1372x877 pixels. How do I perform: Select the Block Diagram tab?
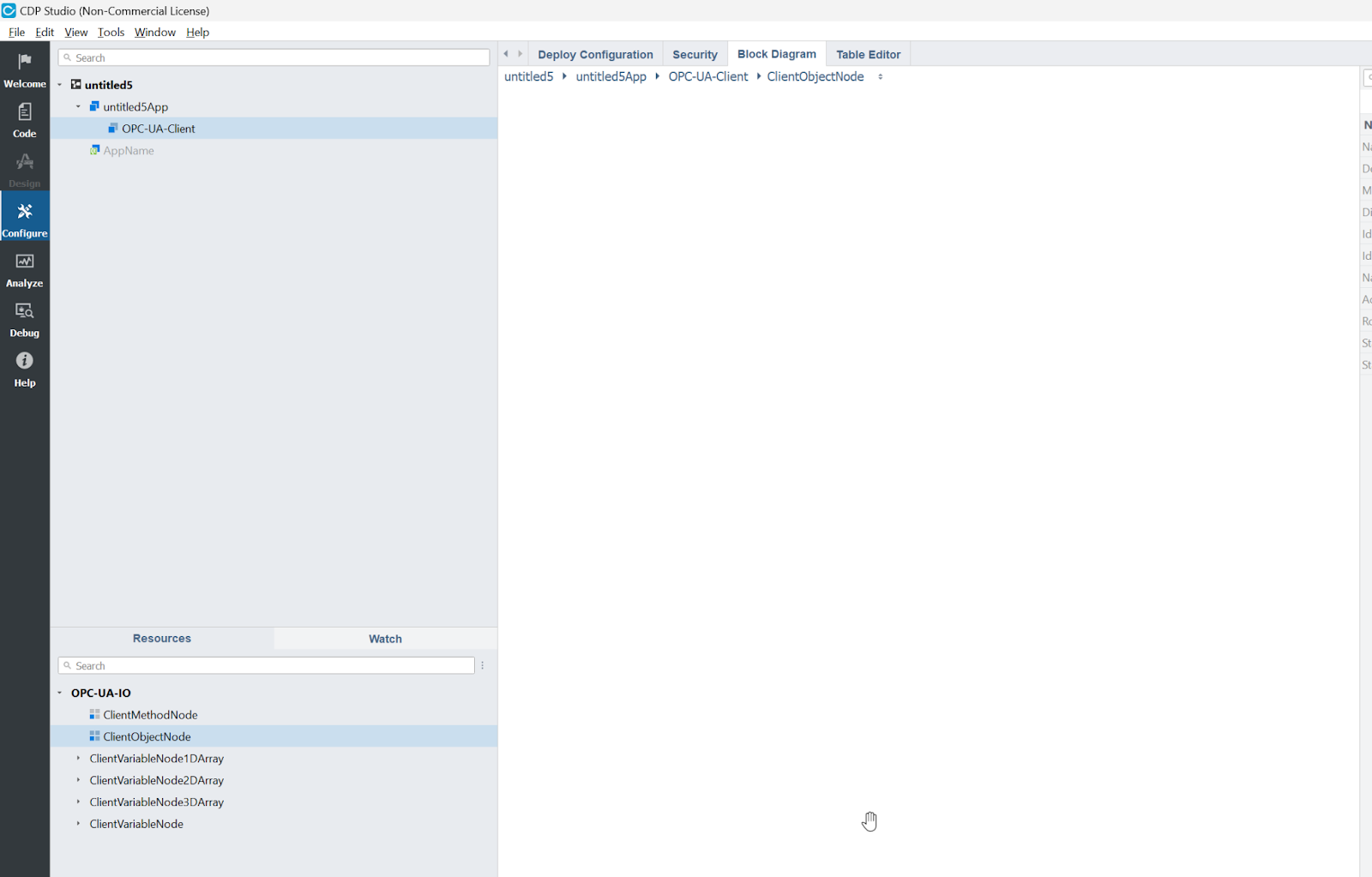[x=777, y=54]
